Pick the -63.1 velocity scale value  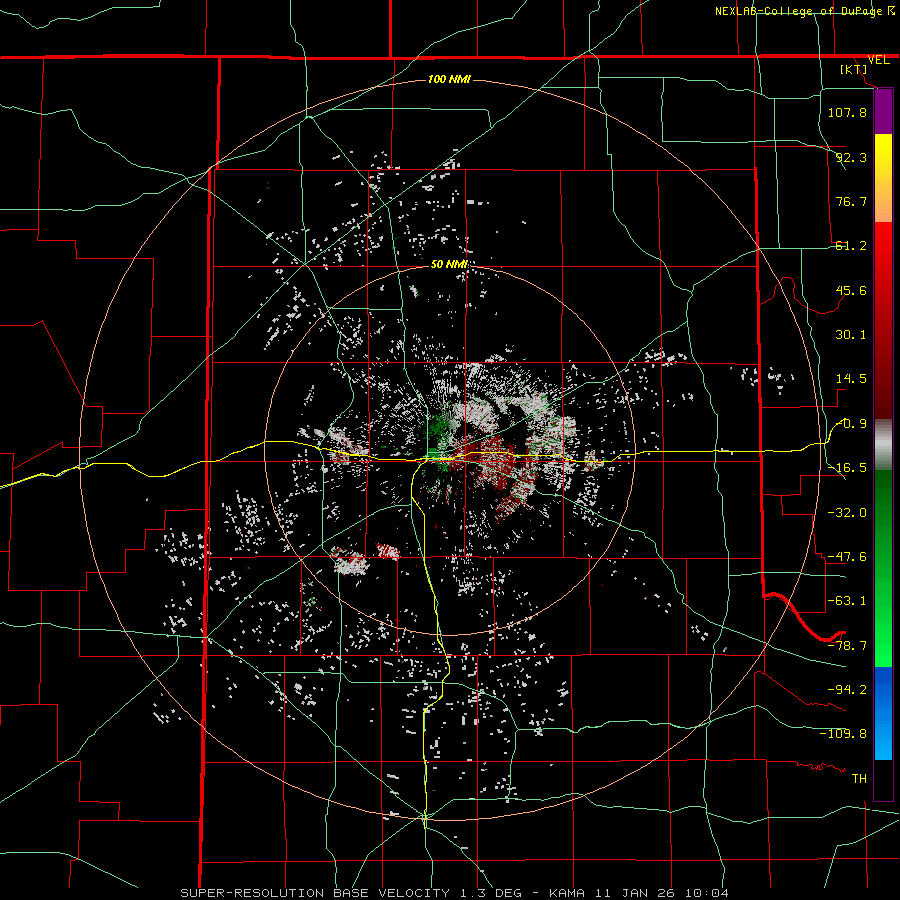[x=847, y=601]
